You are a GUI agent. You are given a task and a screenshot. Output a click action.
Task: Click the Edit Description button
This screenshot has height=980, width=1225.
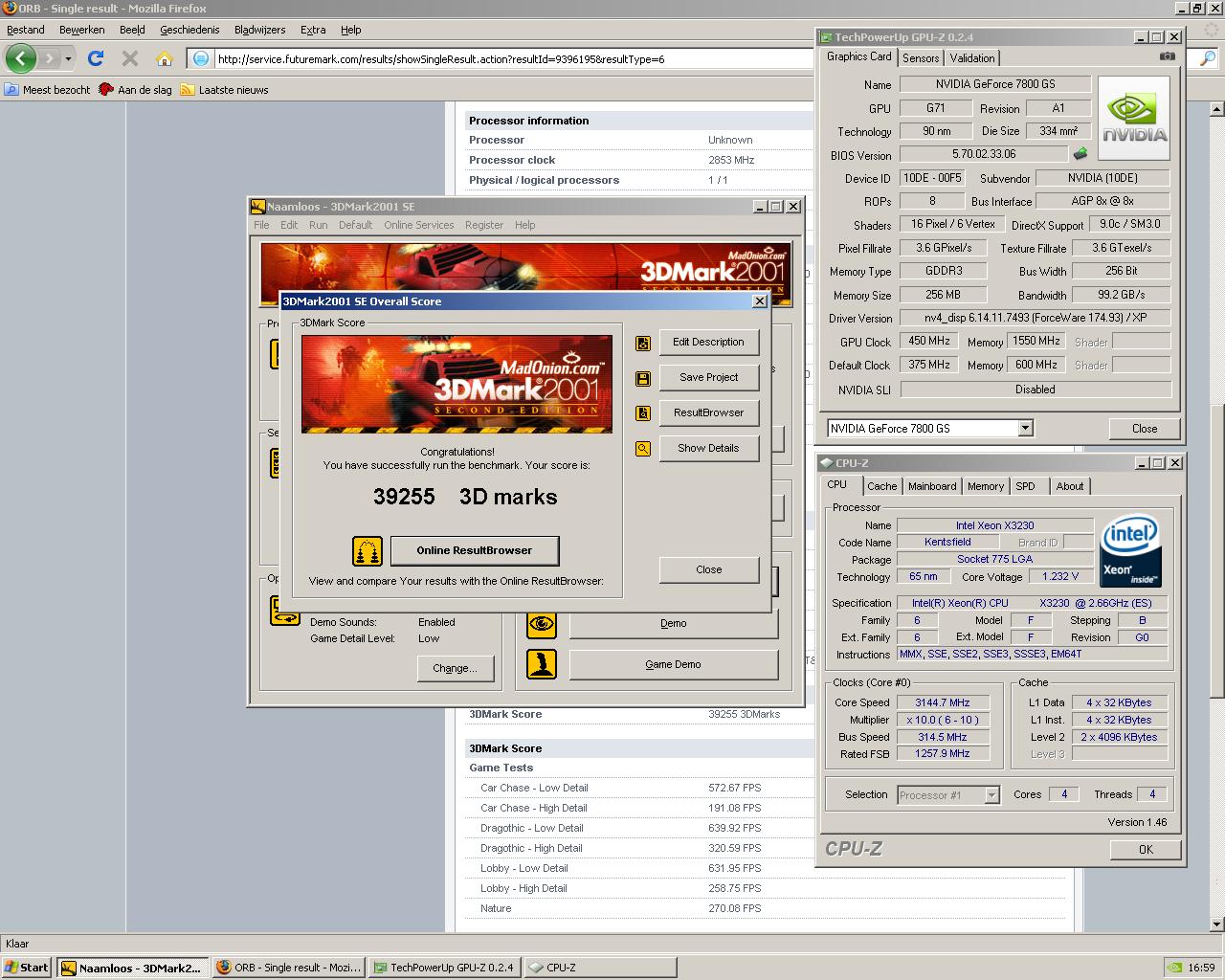click(x=708, y=342)
